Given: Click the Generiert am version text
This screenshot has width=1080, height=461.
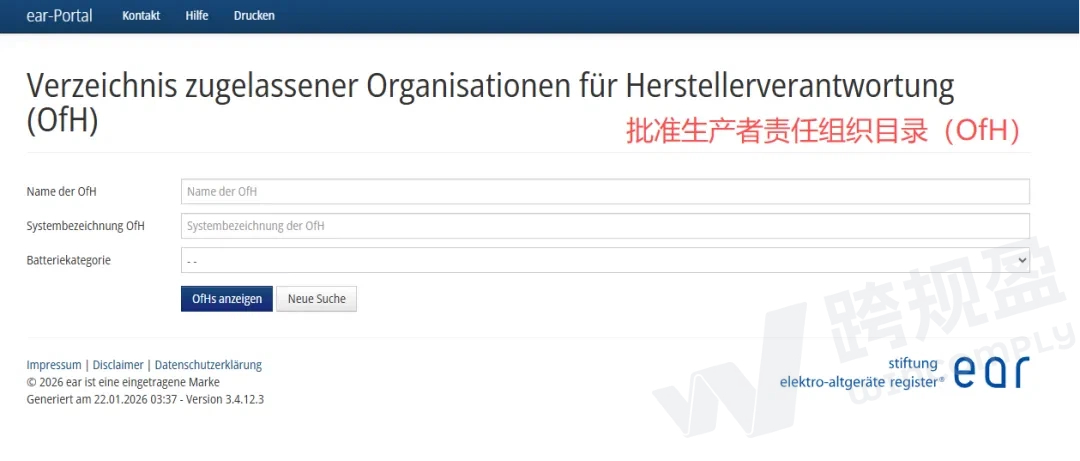Looking at the screenshot, I should pyautogui.click(x=145, y=399).
